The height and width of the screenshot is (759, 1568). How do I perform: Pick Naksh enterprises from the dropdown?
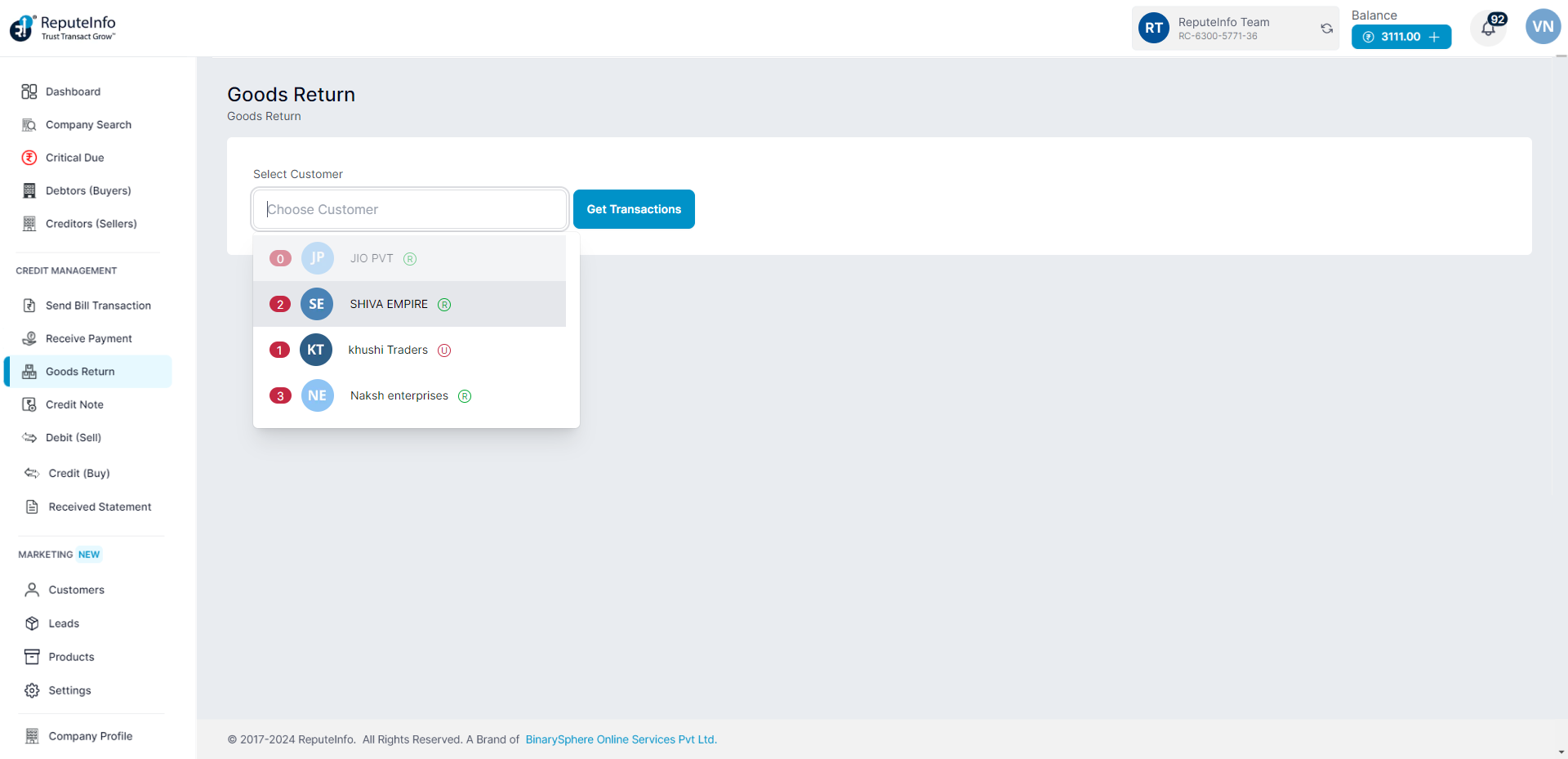click(399, 395)
